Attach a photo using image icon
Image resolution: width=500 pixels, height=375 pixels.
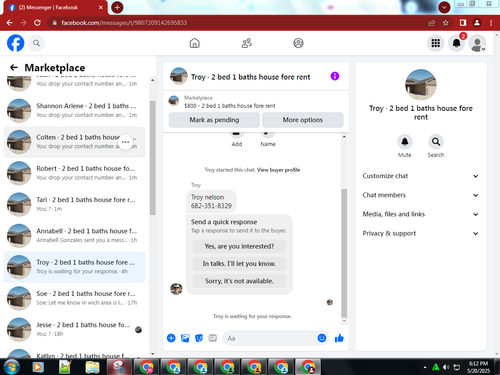185,338
